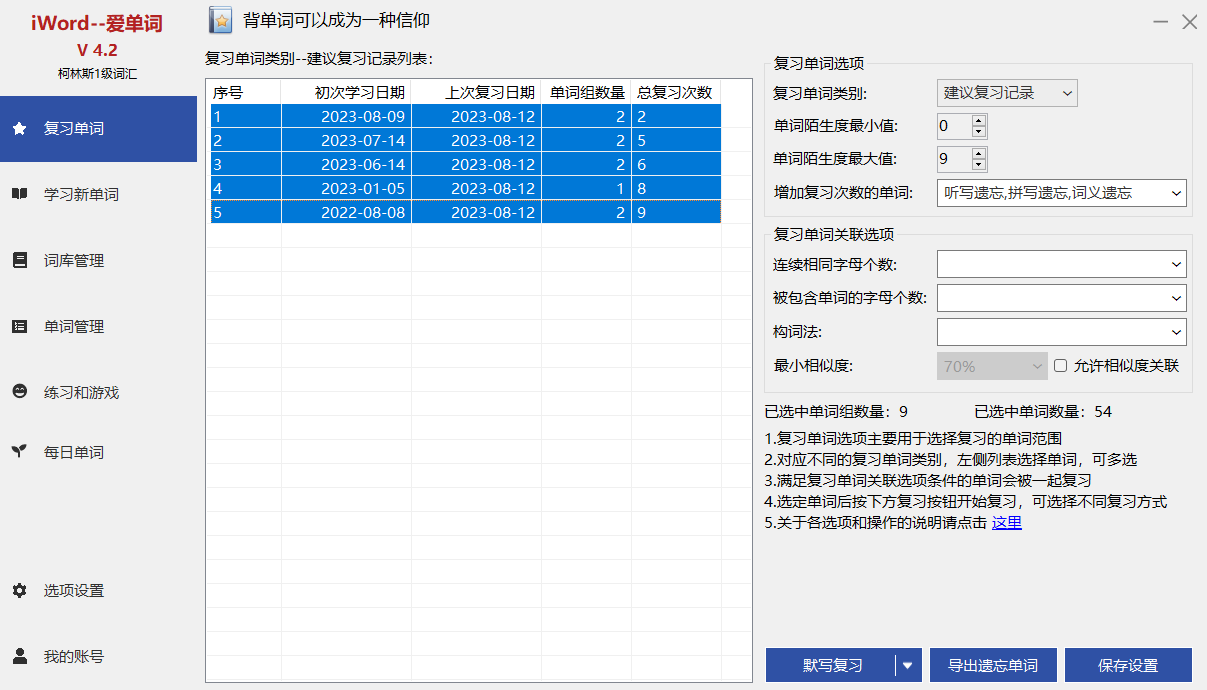The width and height of the screenshot is (1207, 690).
Task: Click the person icon for 我的账号
Action: tap(19, 657)
